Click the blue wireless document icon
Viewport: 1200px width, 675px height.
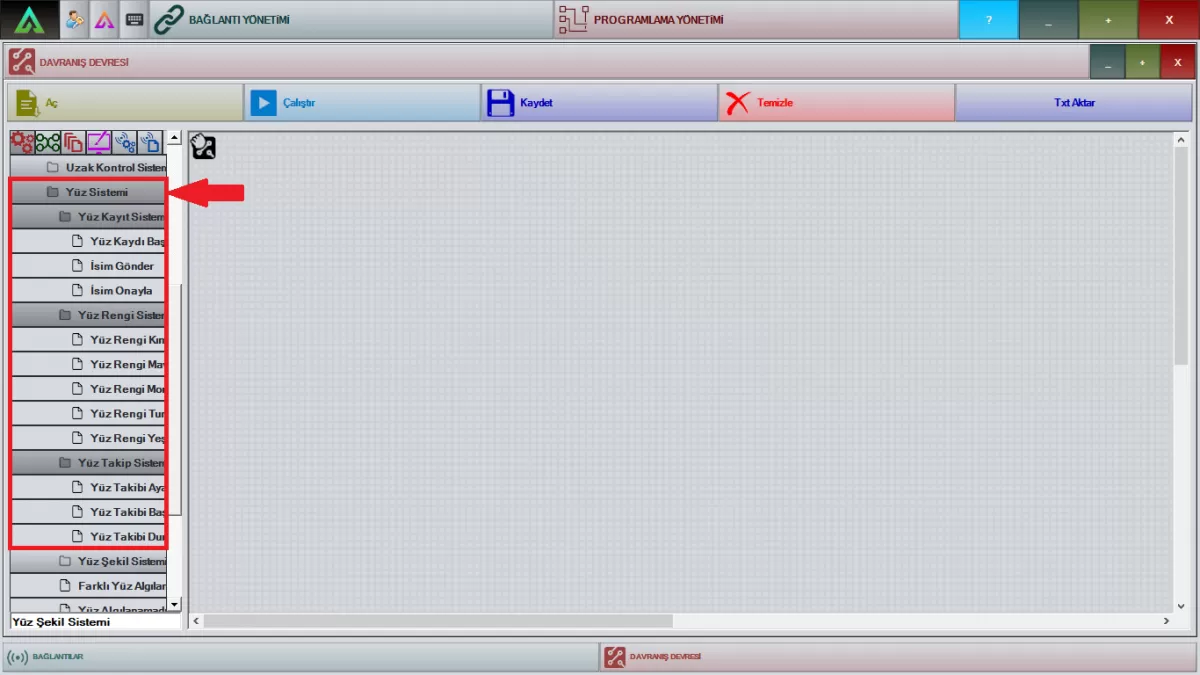pos(149,142)
